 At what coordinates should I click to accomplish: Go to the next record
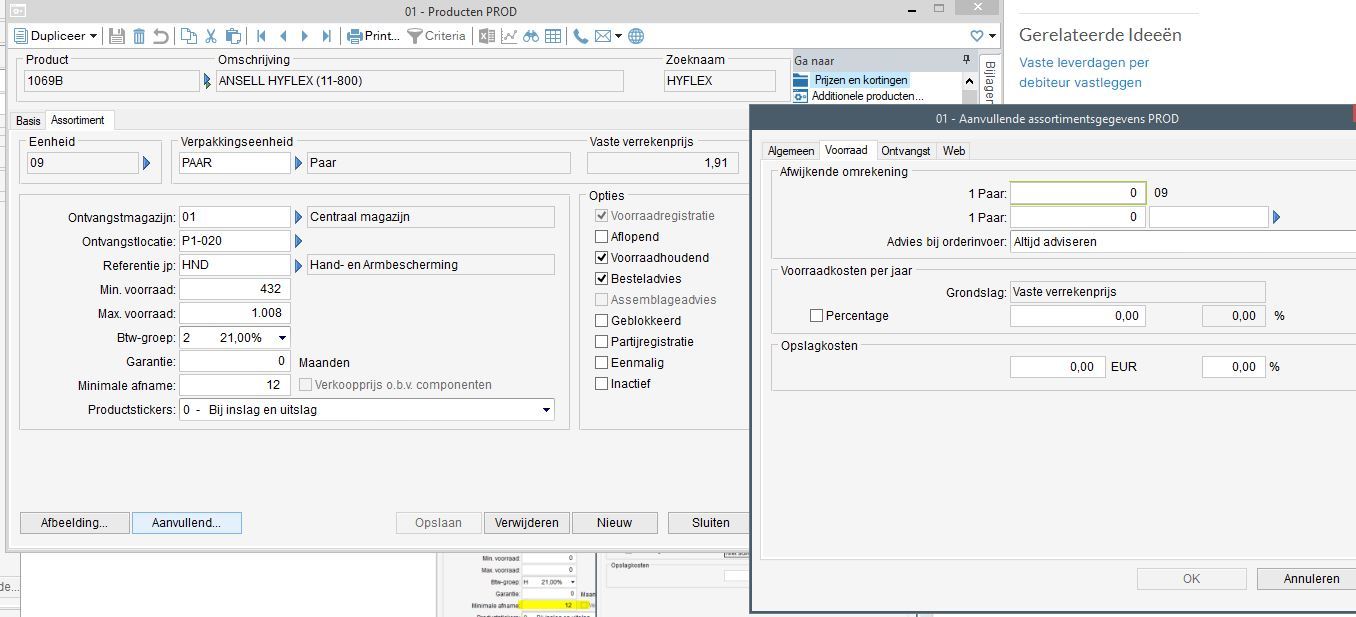[305, 36]
